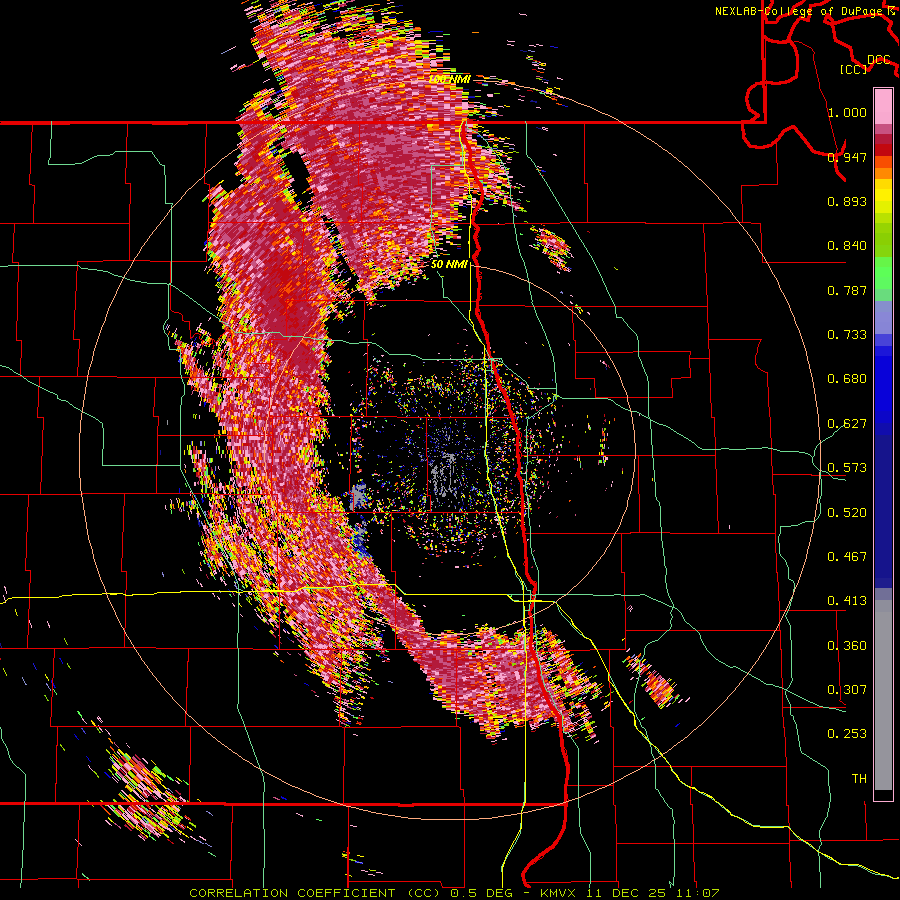The width and height of the screenshot is (900, 900).
Task: Click the KMVX radar site identifier
Action: 560,893
